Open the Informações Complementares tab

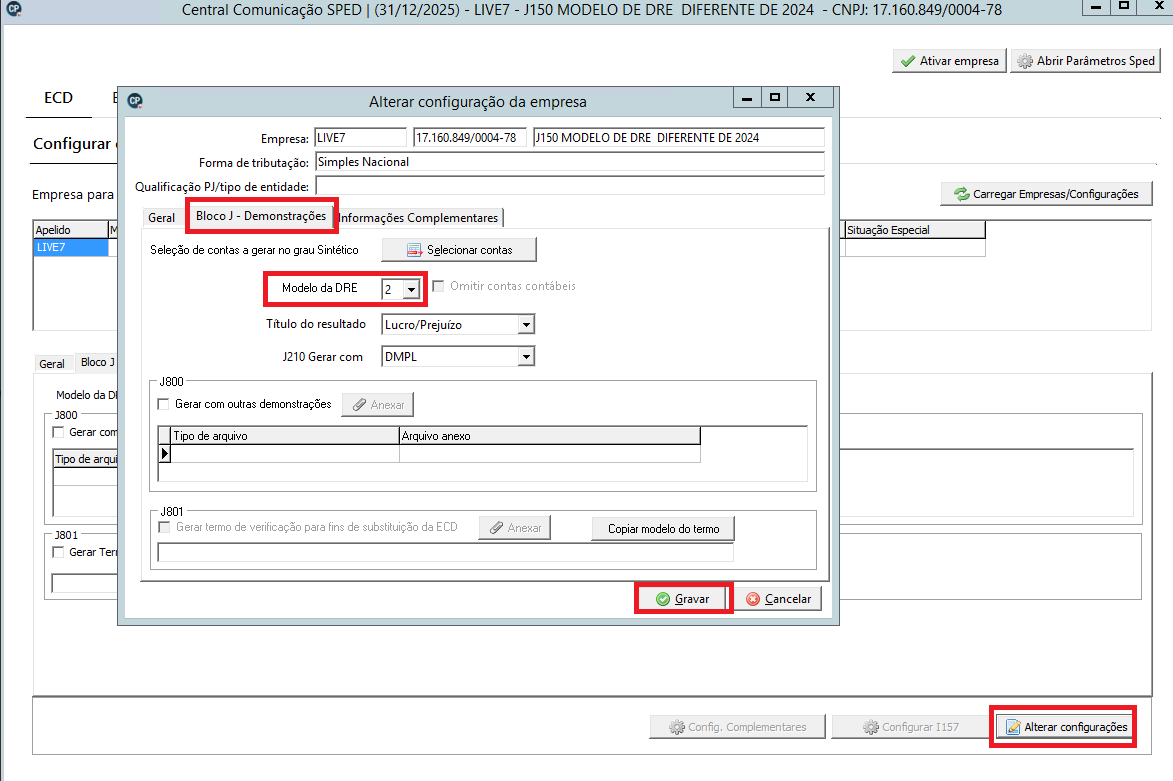pyautogui.click(x=418, y=218)
